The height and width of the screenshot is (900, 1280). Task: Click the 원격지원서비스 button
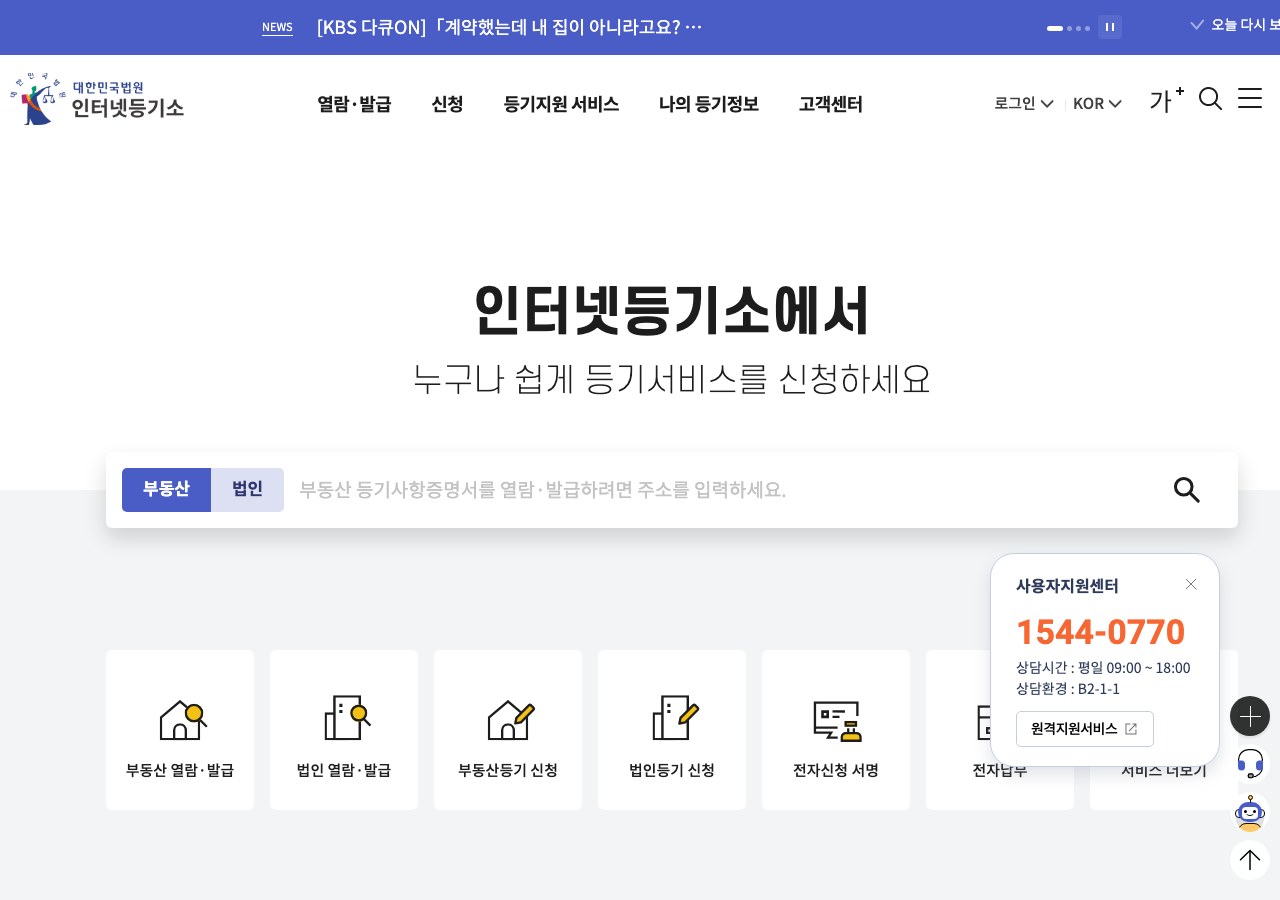tap(1085, 729)
